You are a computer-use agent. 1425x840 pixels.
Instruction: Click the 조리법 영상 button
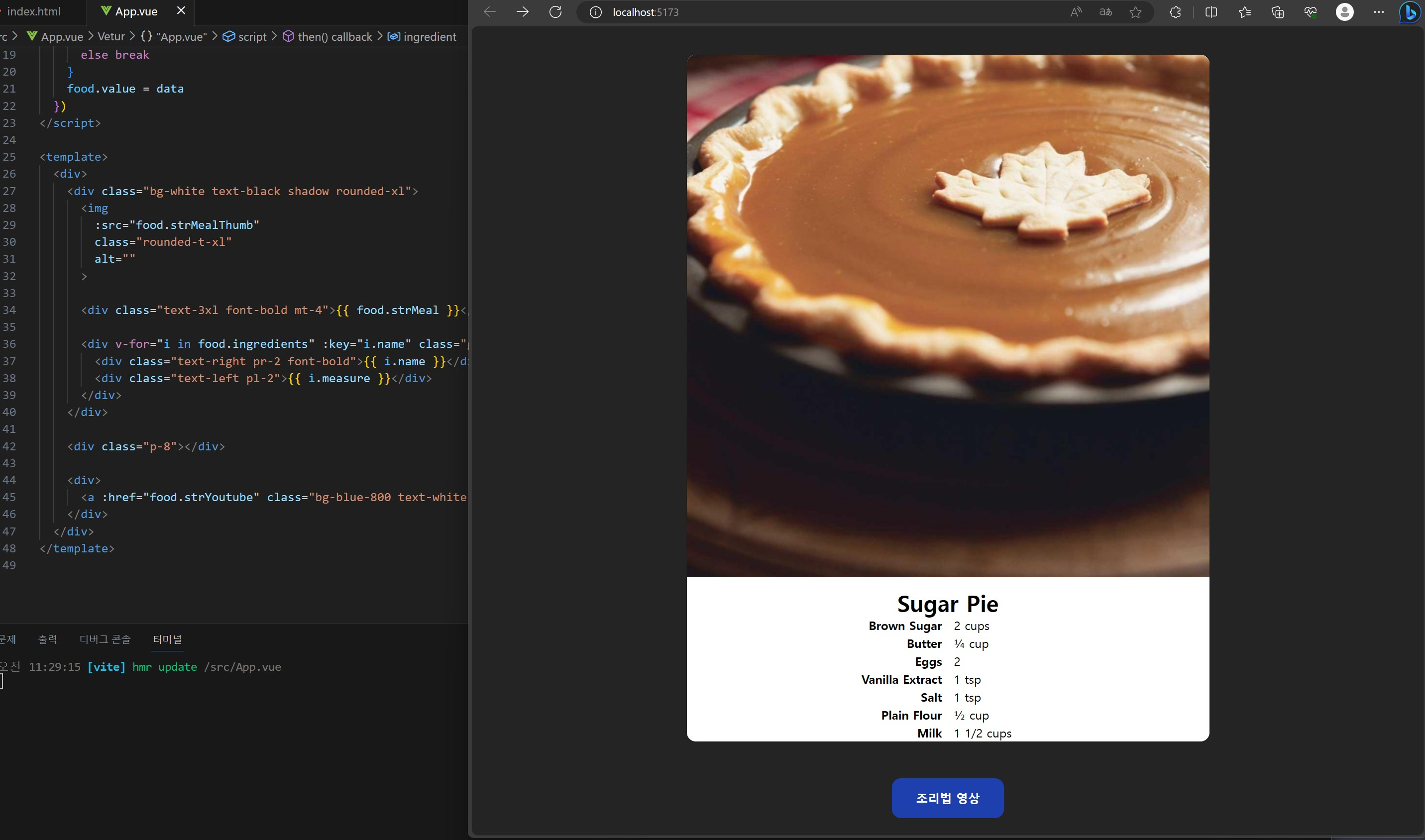(947, 798)
